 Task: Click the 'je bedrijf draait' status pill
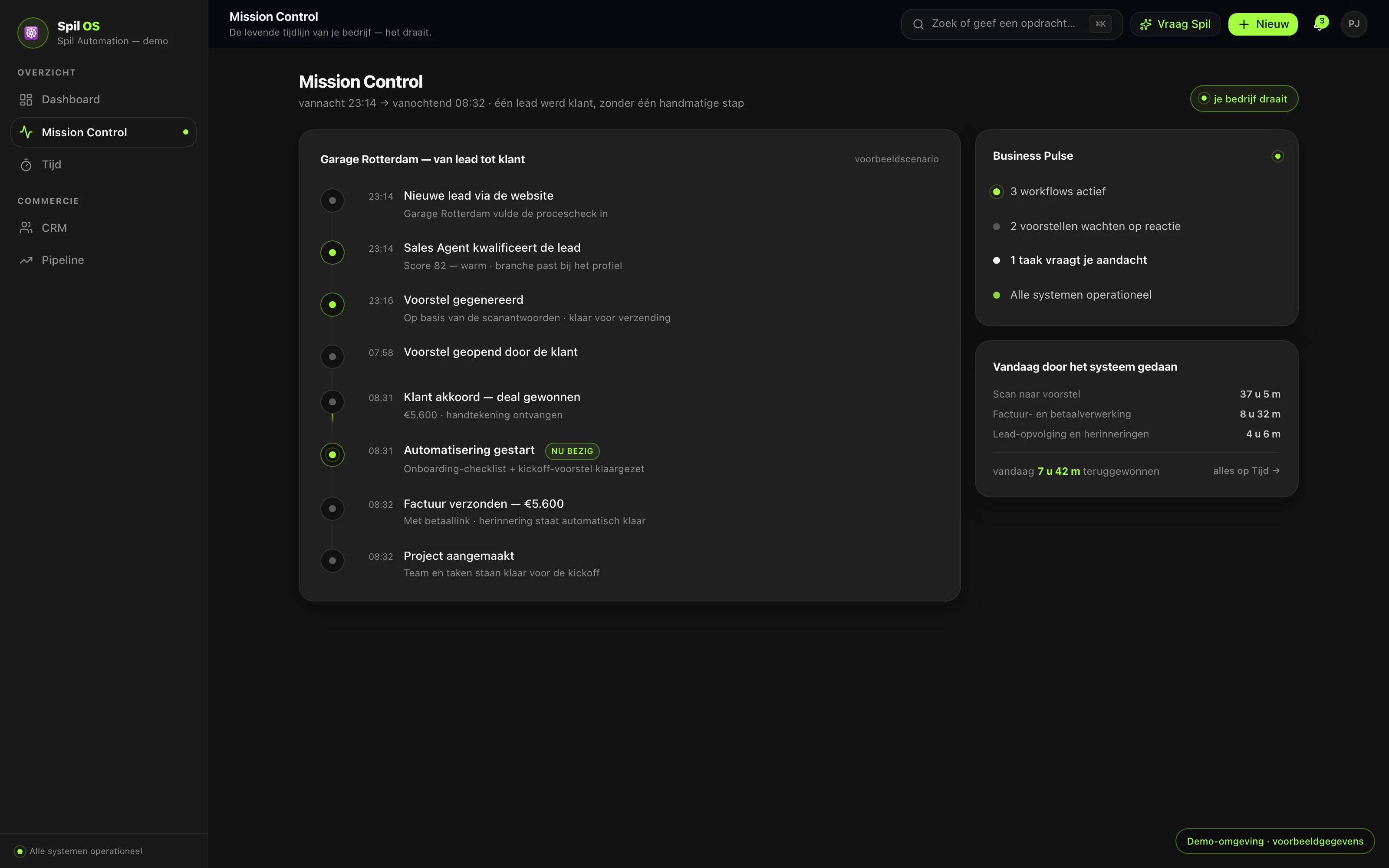1244,99
